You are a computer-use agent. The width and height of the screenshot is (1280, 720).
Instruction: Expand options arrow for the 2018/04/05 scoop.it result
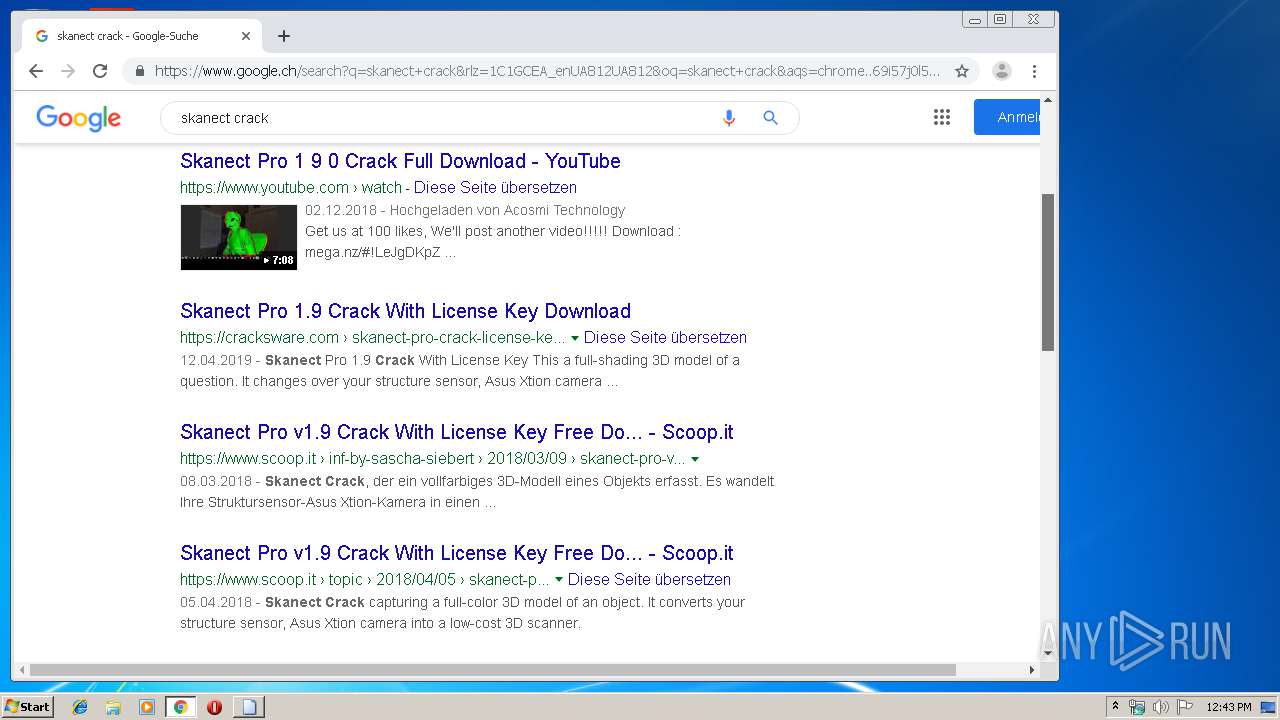click(559, 580)
